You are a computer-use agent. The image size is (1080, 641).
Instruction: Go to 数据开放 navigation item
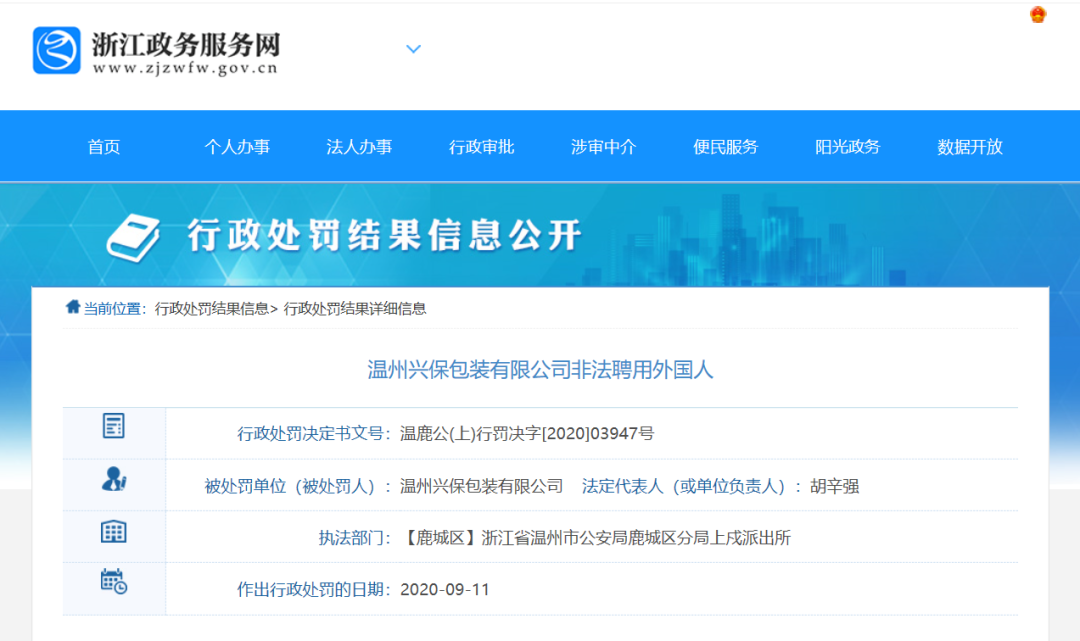click(x=969, y=147)
